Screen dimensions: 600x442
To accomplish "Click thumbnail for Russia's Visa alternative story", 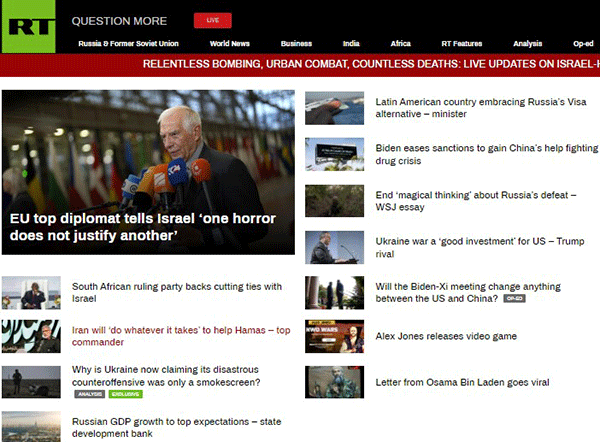I will point(334,108).
